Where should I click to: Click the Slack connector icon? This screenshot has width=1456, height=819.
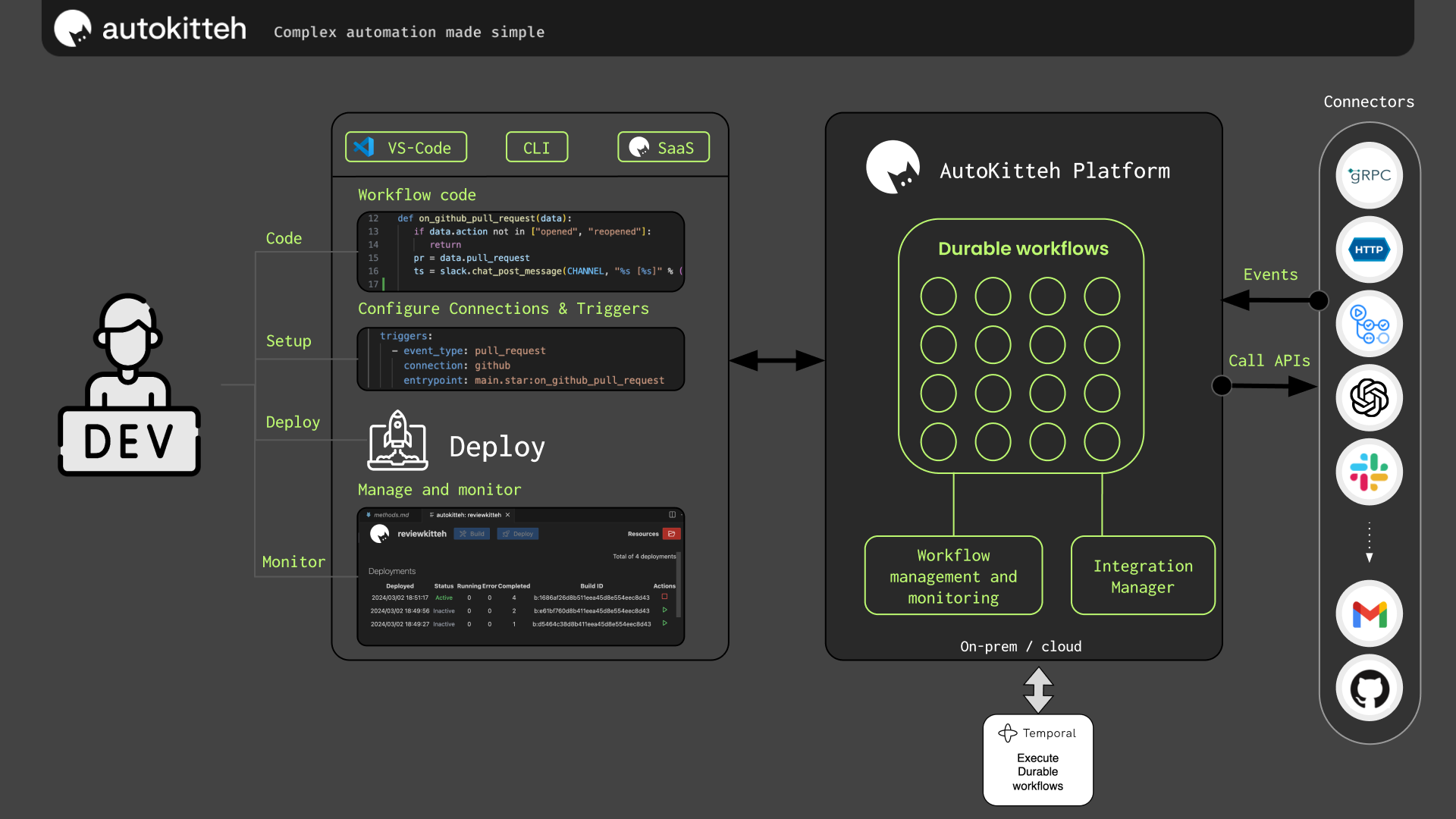1369,472
